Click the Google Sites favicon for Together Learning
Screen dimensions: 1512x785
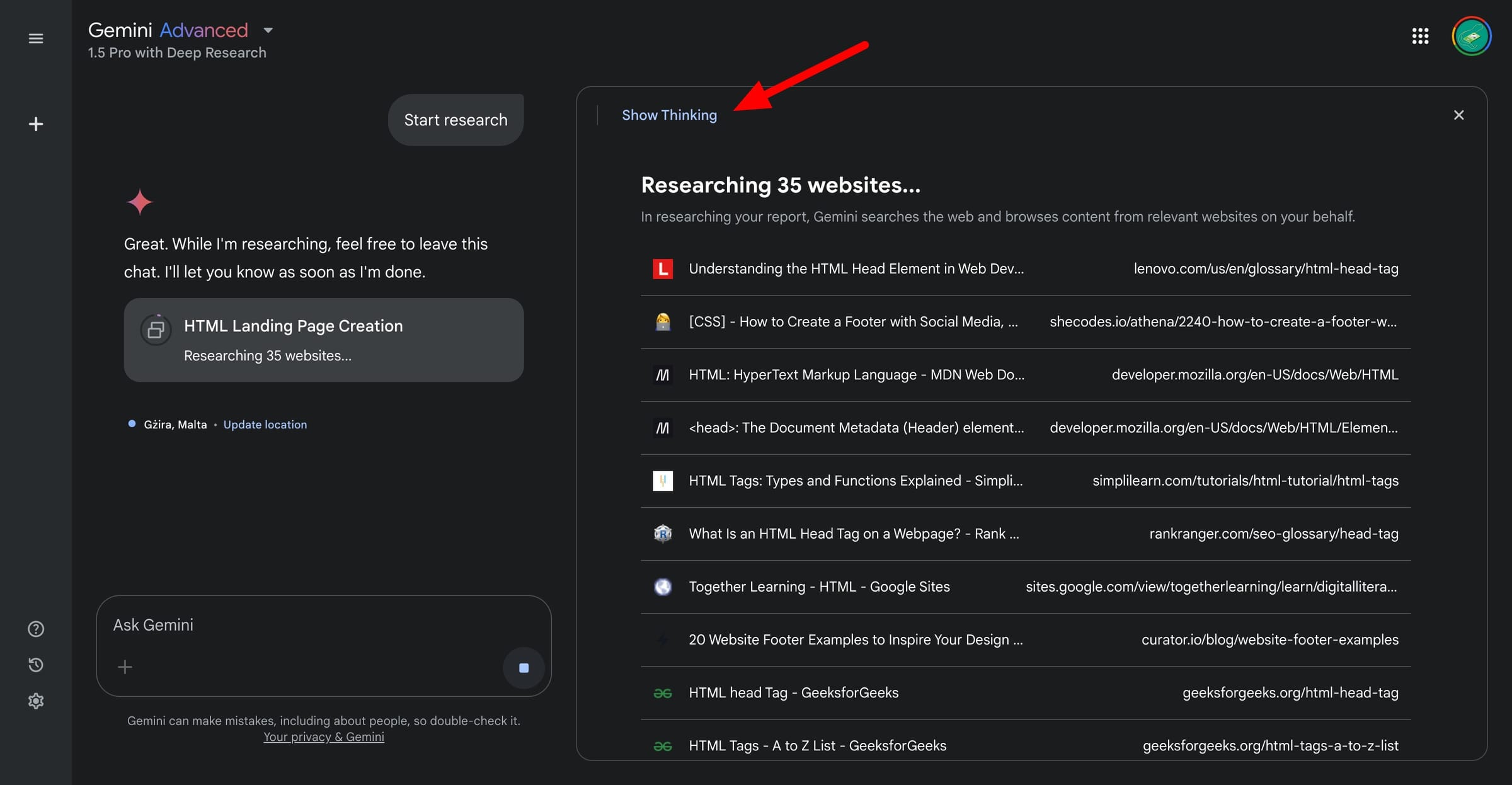[663, 587]
